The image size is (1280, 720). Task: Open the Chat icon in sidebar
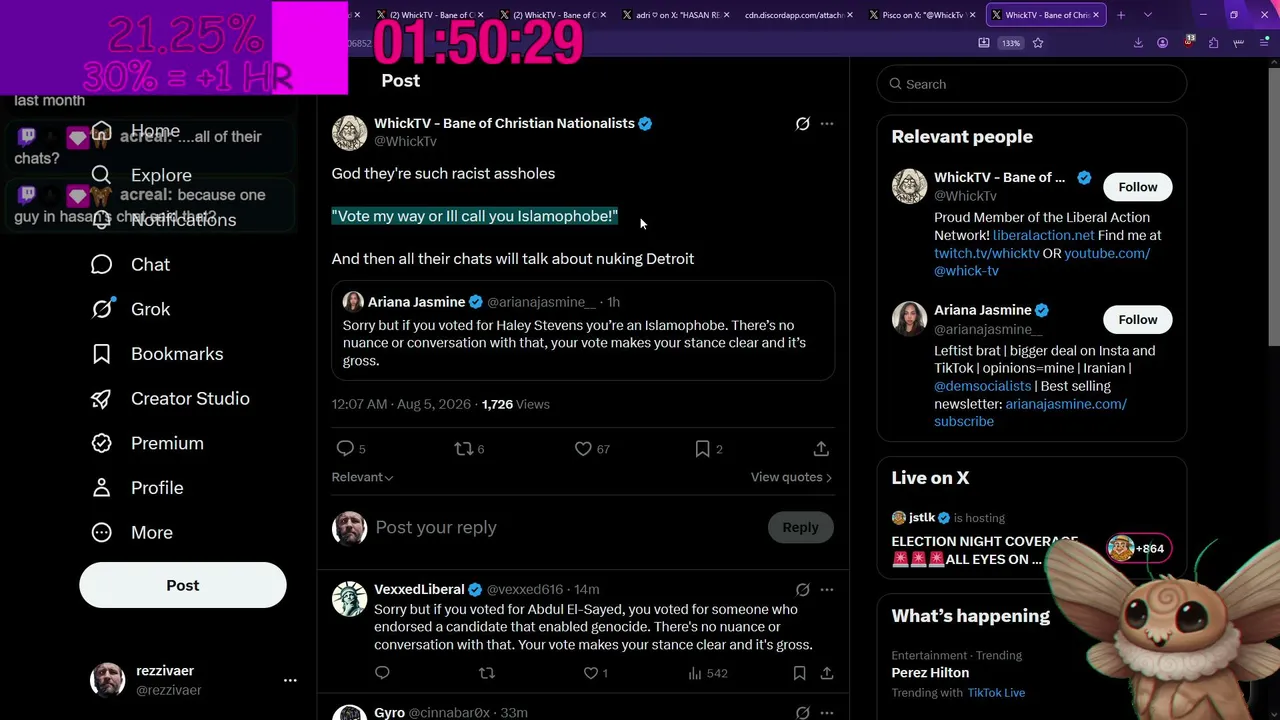click(101, 264)
